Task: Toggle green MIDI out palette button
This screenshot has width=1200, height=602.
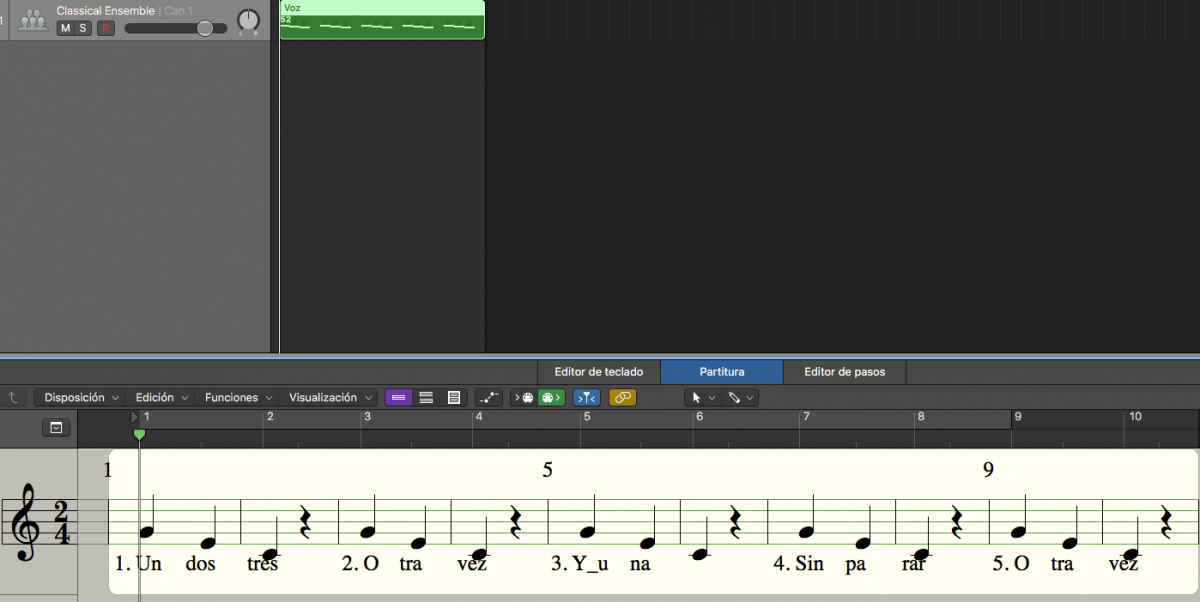Action: [550, 398]
